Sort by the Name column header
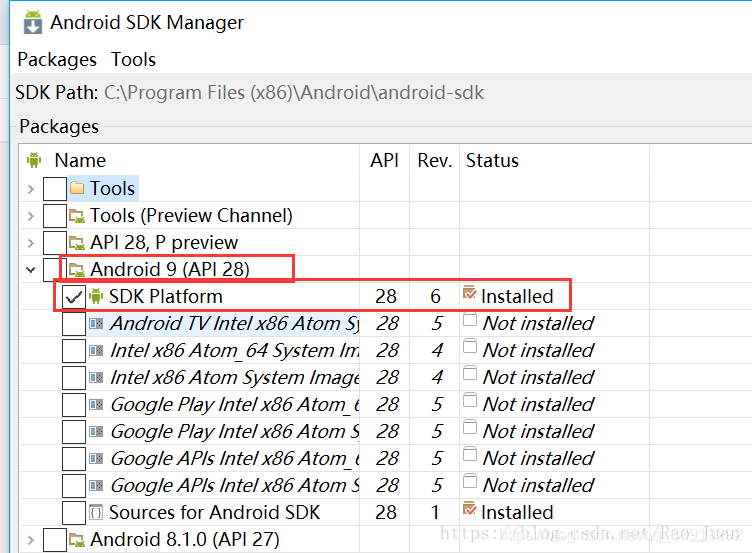Viewport: 752px width, 553px height. point(80,160)
